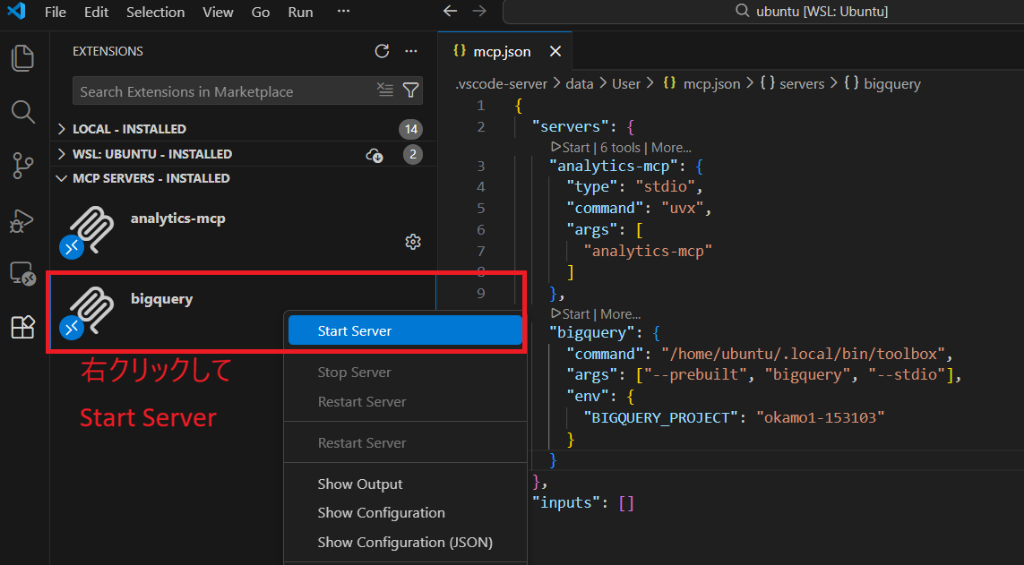The width and height of the screenshot is (1024, 565).
Task: Refresh the extensions list
Action: click(x=382, y=51)
